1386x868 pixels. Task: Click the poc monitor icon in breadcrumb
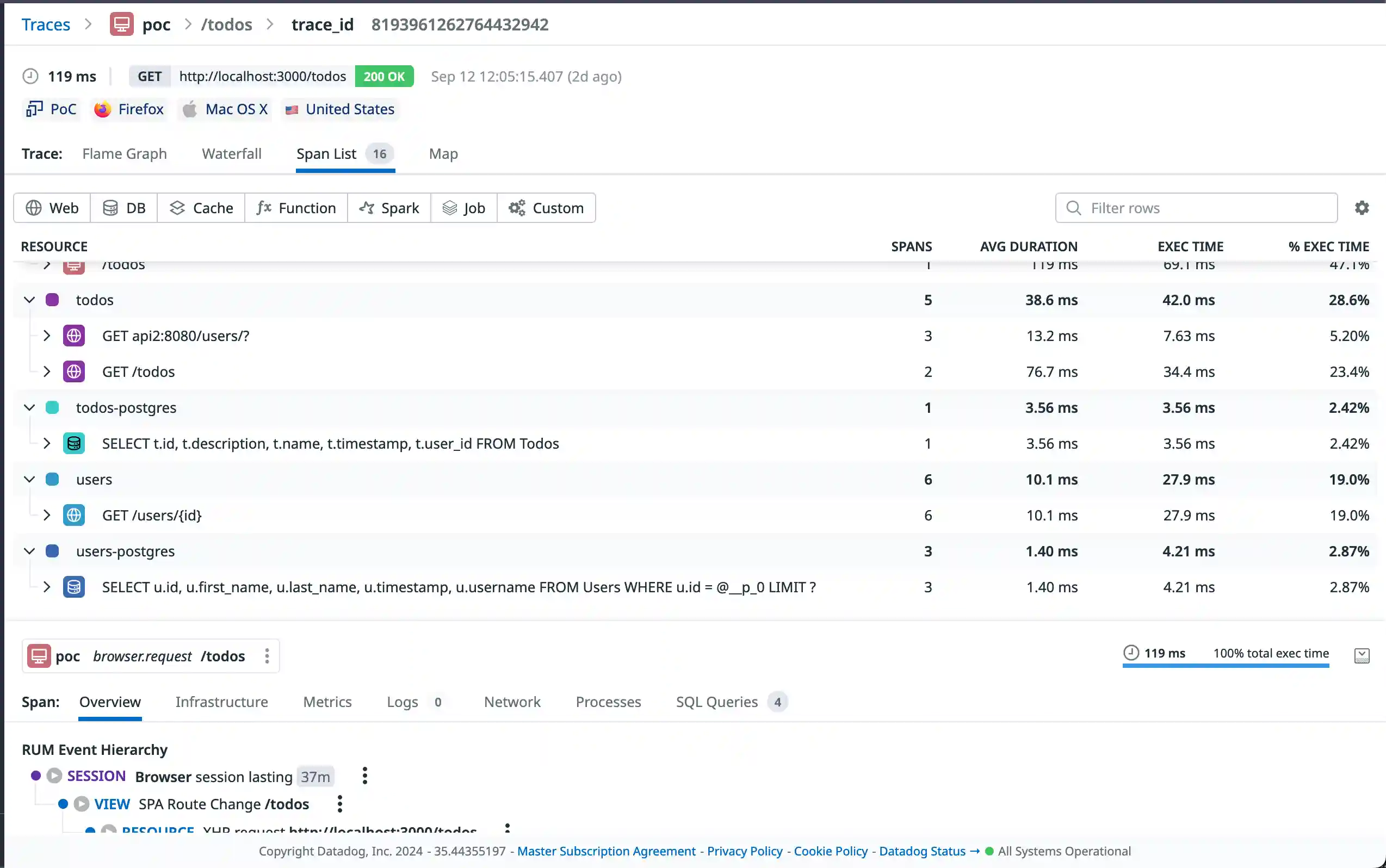click(x=121, y=24)
